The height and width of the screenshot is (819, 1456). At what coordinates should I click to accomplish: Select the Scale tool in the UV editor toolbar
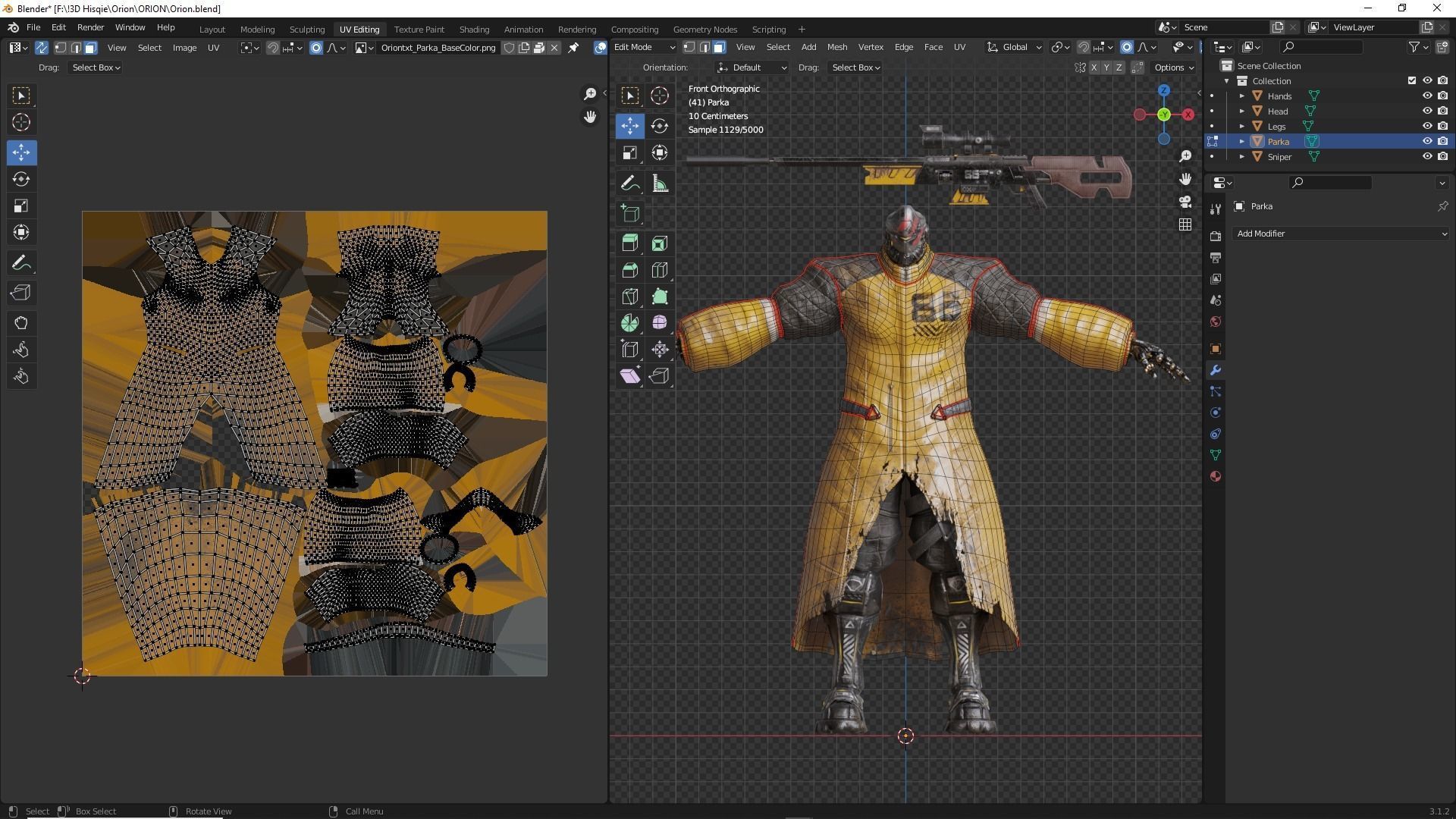click(21, 206)
